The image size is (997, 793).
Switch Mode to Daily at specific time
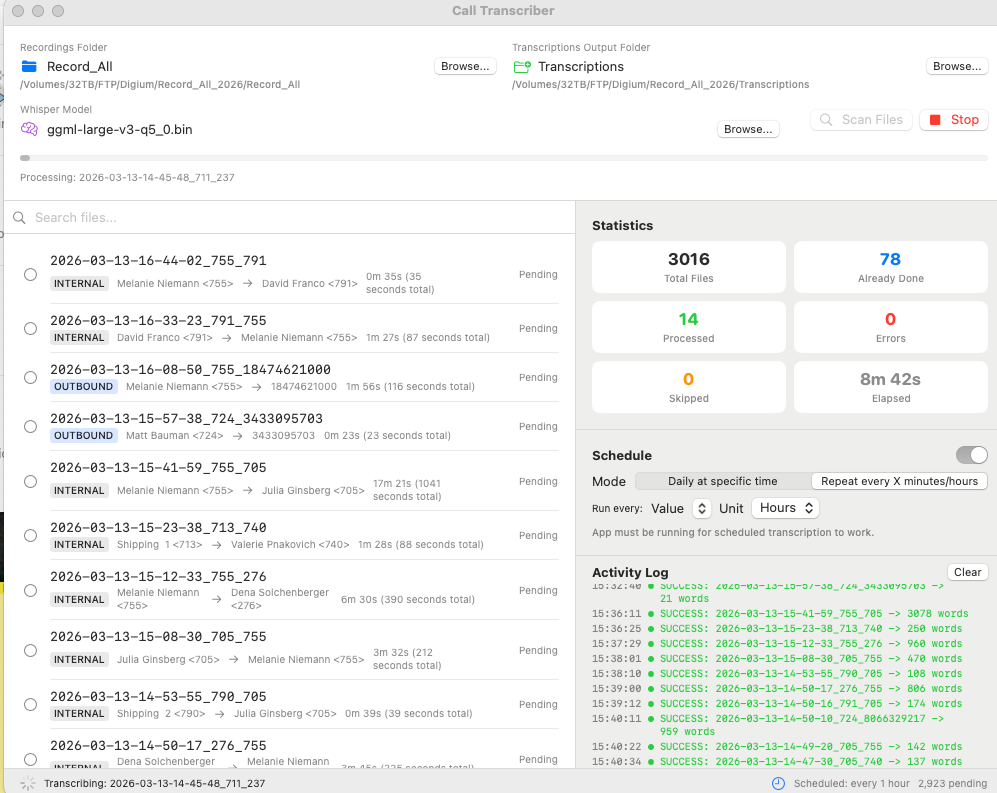pyautogui.click(x=722, y=481)
